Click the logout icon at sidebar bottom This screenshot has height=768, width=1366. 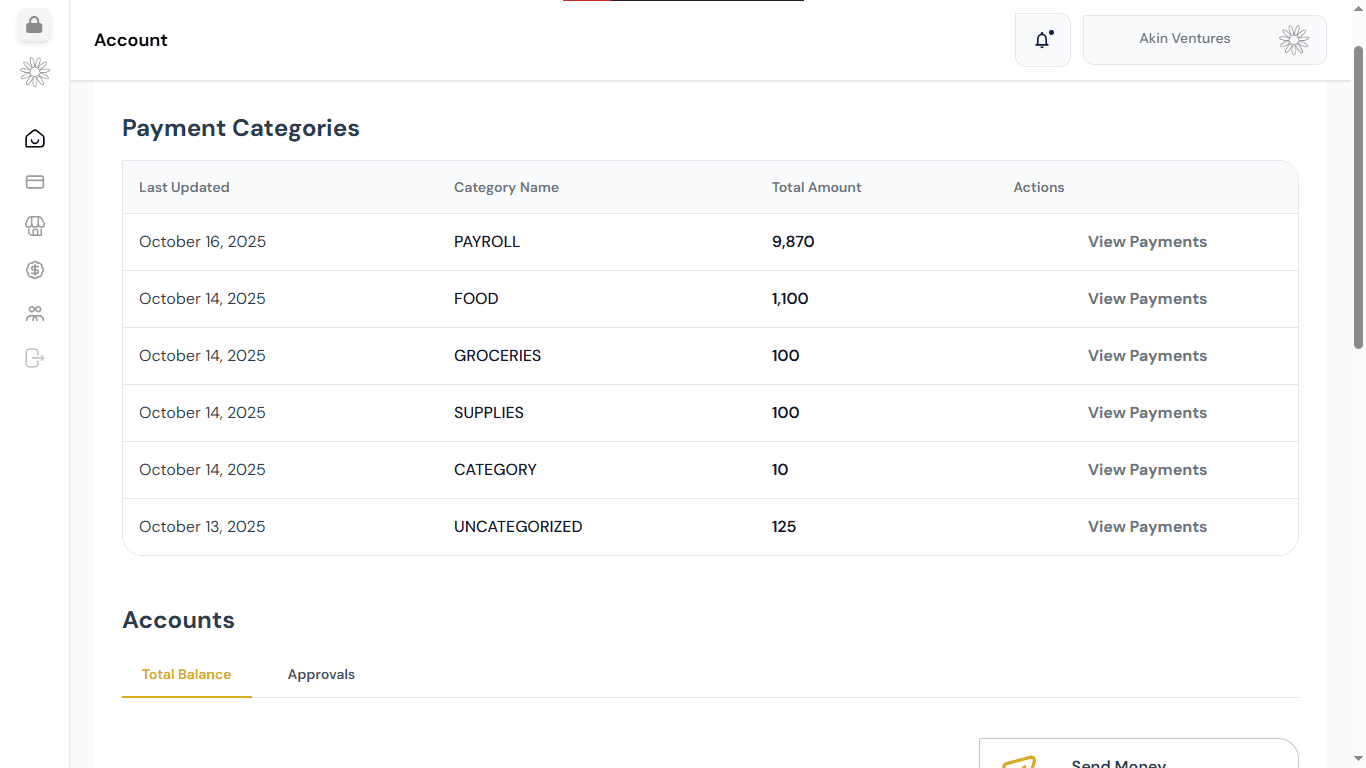pyautogui.click(x=34, y=358)
